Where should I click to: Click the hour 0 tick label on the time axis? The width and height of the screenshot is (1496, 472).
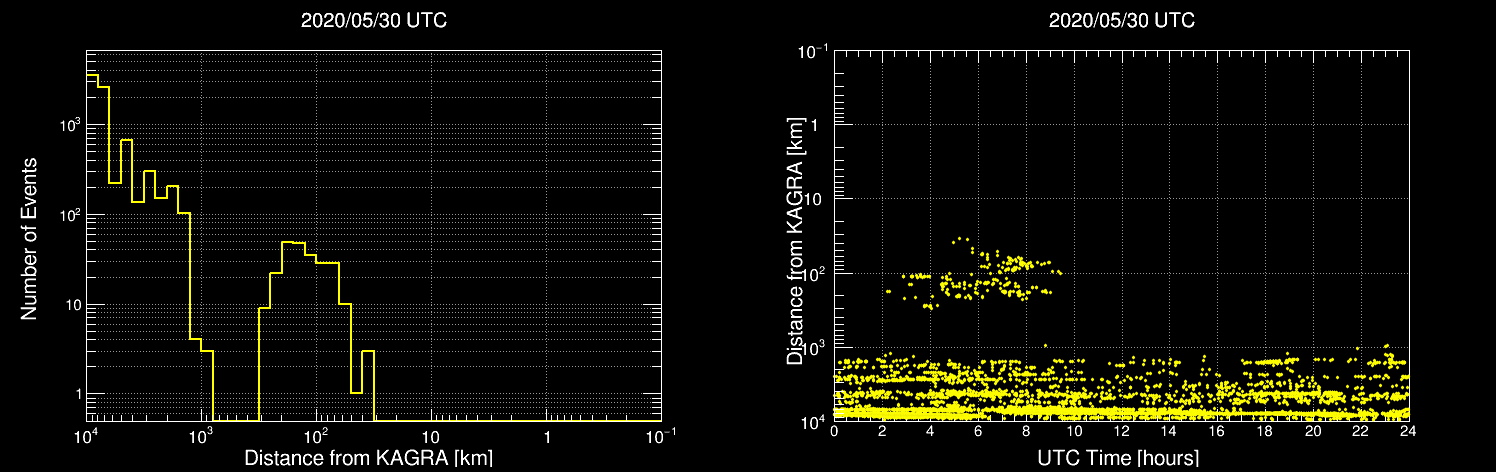(x=834, y=431)
